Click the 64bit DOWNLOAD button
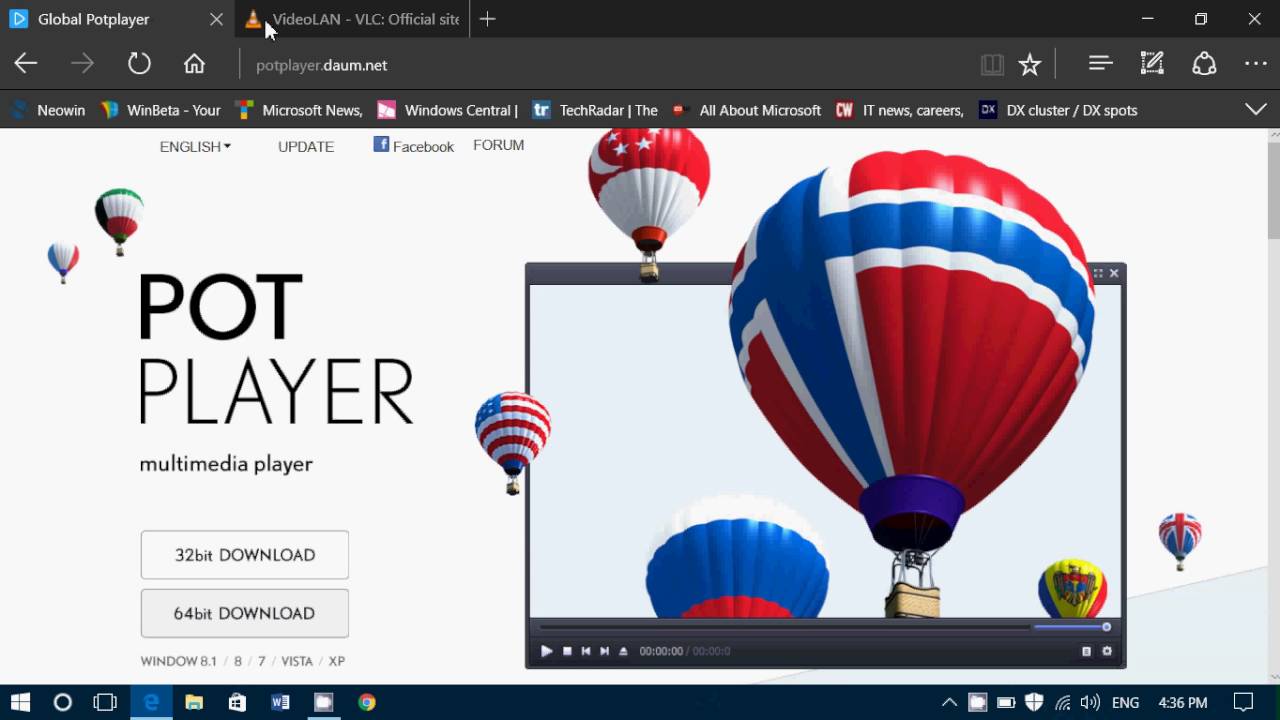This screenshot has height=720, width=1280. click(245, 613)
